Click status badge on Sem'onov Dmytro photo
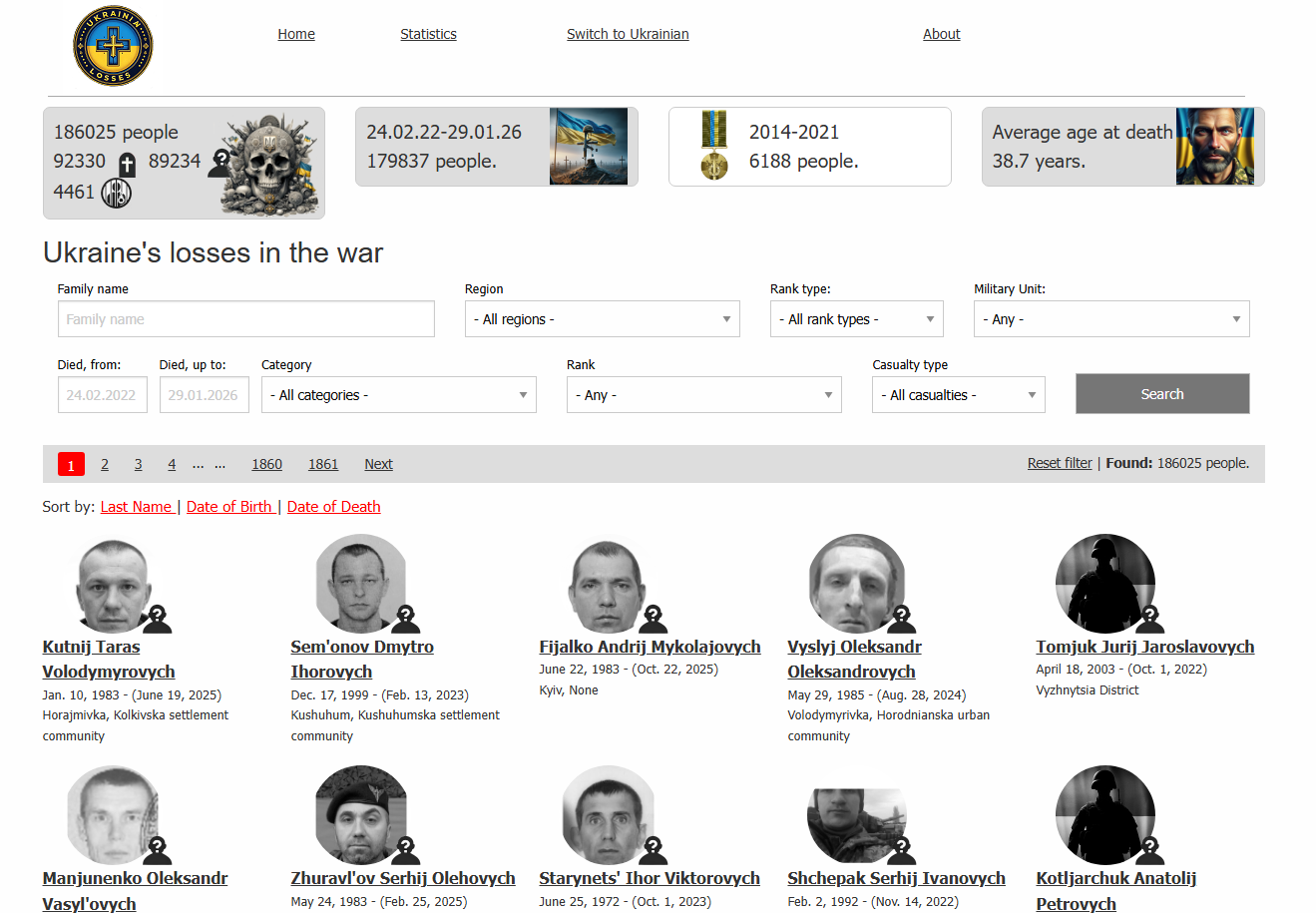Viewport: 1316px width, 913px height. click(405, 620)
